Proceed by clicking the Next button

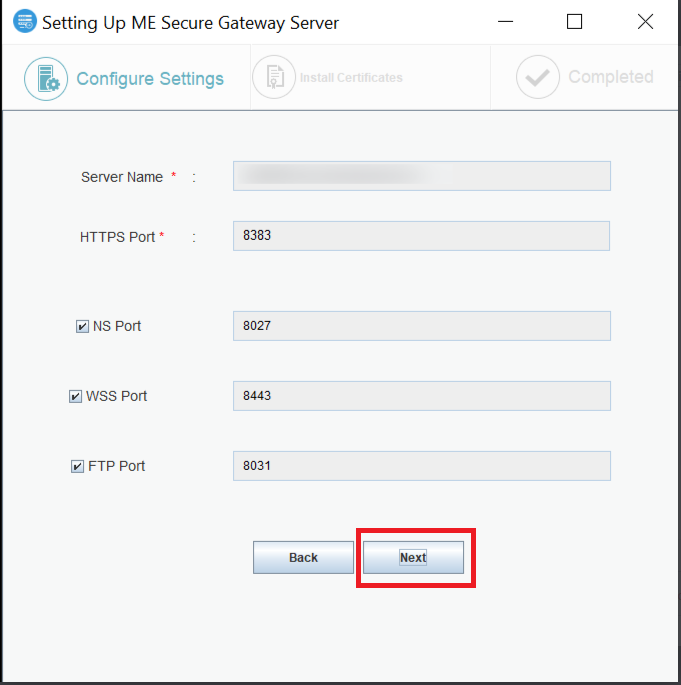click(x=413, y=558)
